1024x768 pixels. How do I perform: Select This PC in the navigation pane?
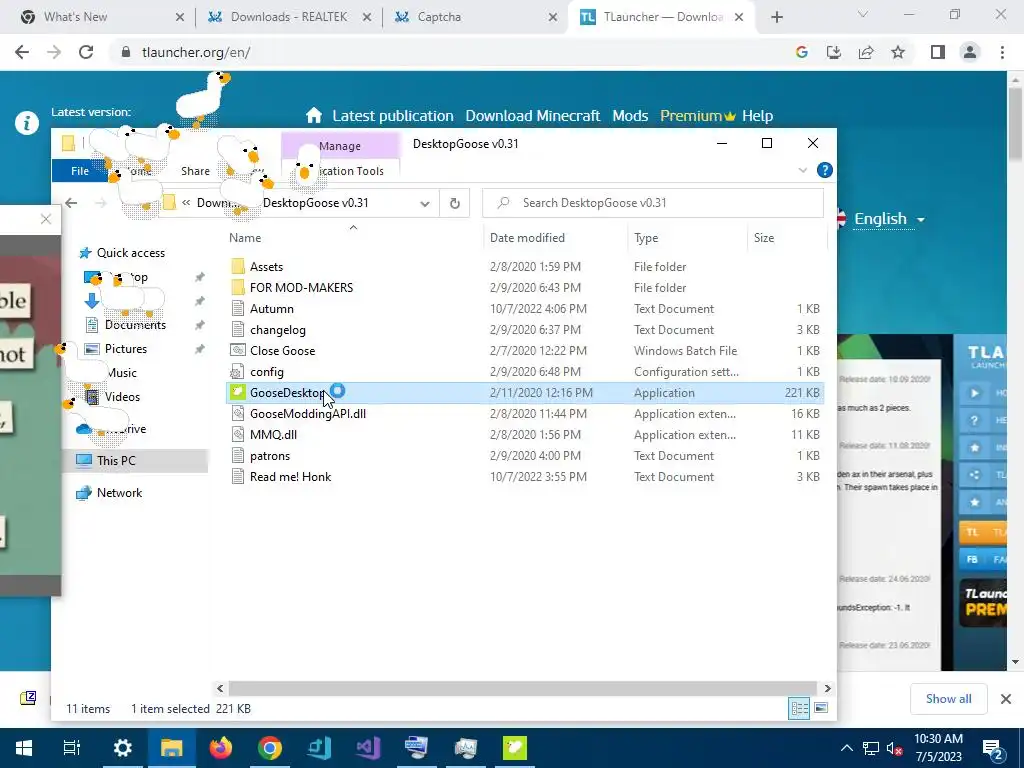116,460
